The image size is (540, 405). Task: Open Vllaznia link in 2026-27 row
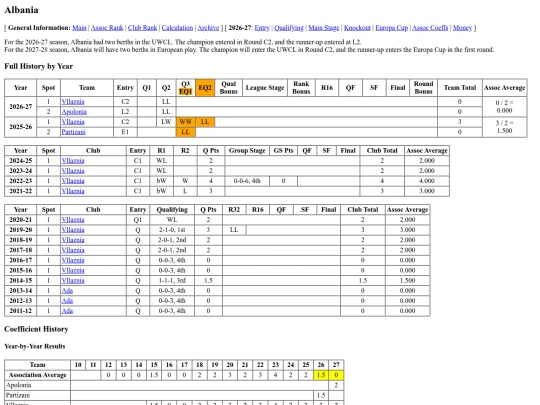[x=73, y=102]
